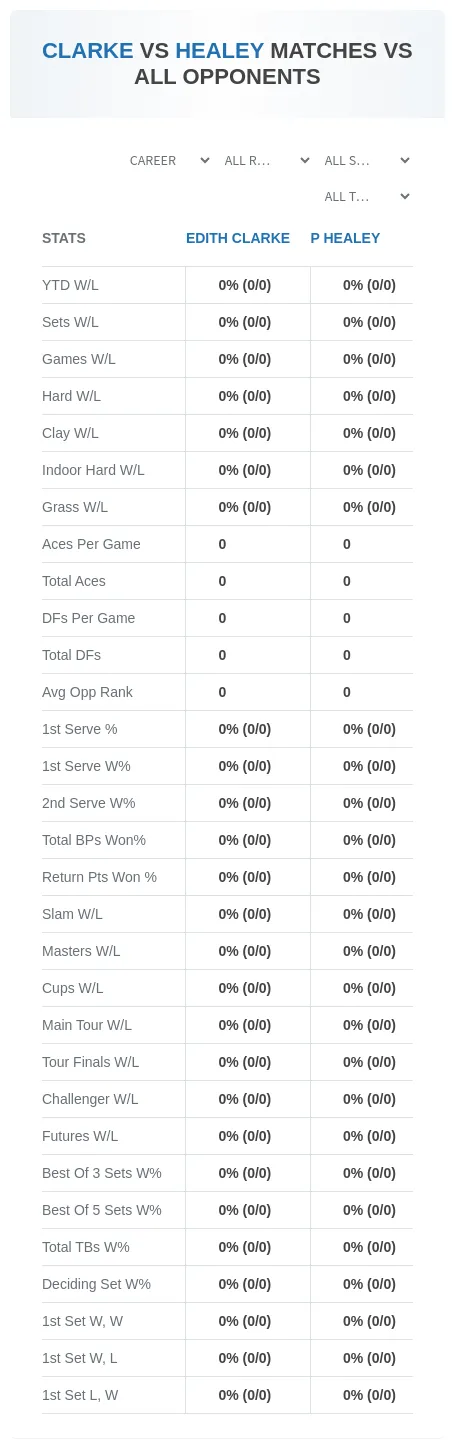Click the Total Aces row label

74,581
